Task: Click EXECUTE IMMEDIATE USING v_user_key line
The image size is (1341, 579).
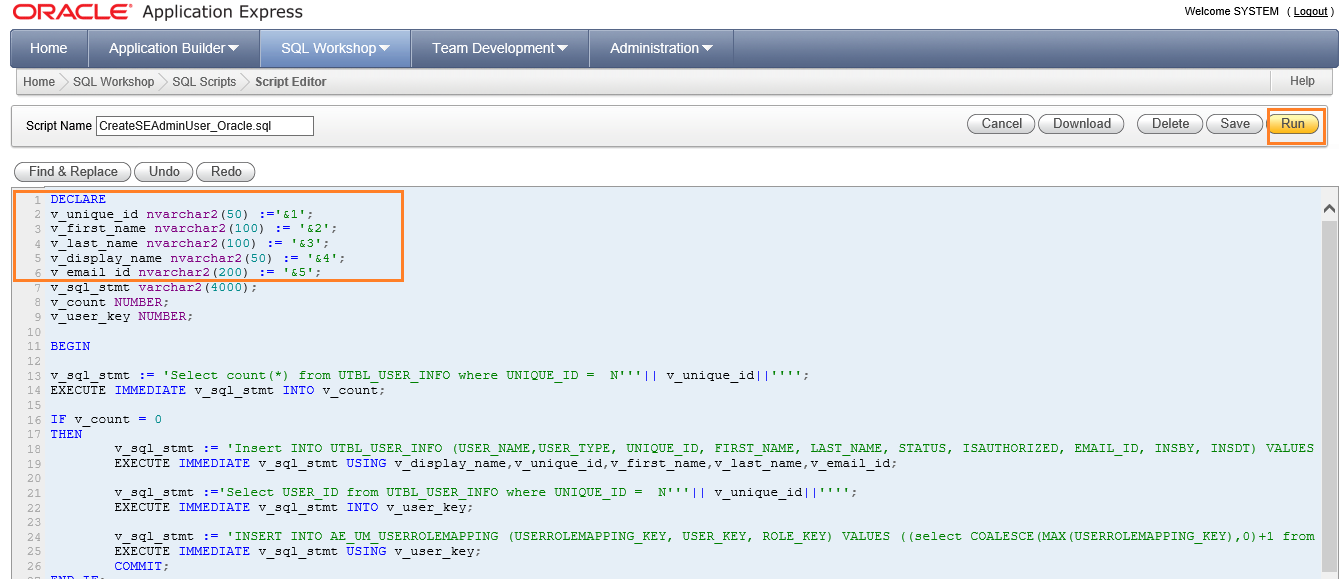Action: (x=298, y=551)
